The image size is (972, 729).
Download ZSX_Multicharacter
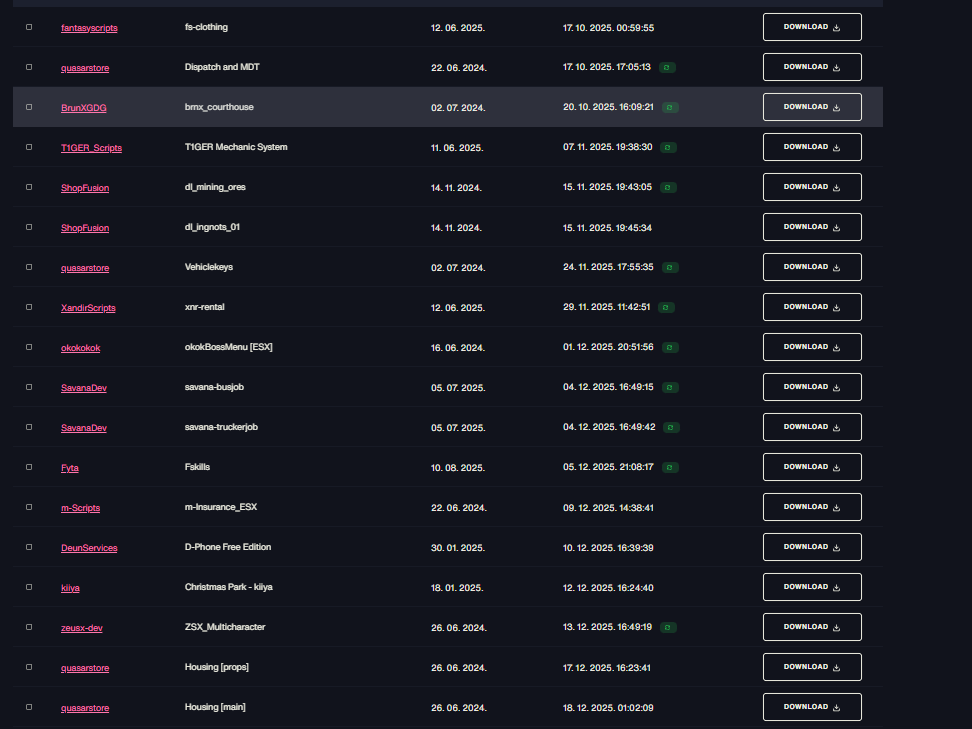[812, 627]
